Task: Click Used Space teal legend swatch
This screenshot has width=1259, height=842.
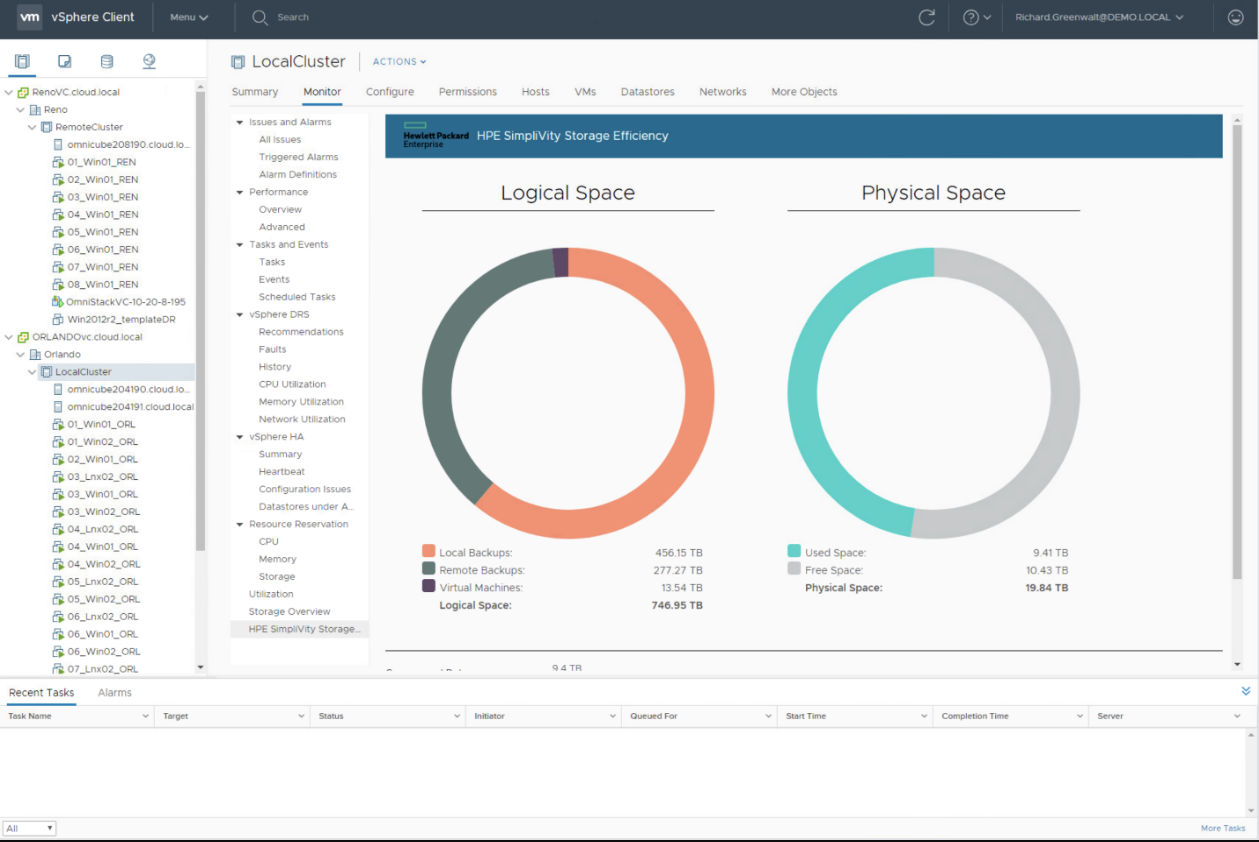Action: click(x=794, y=551)
